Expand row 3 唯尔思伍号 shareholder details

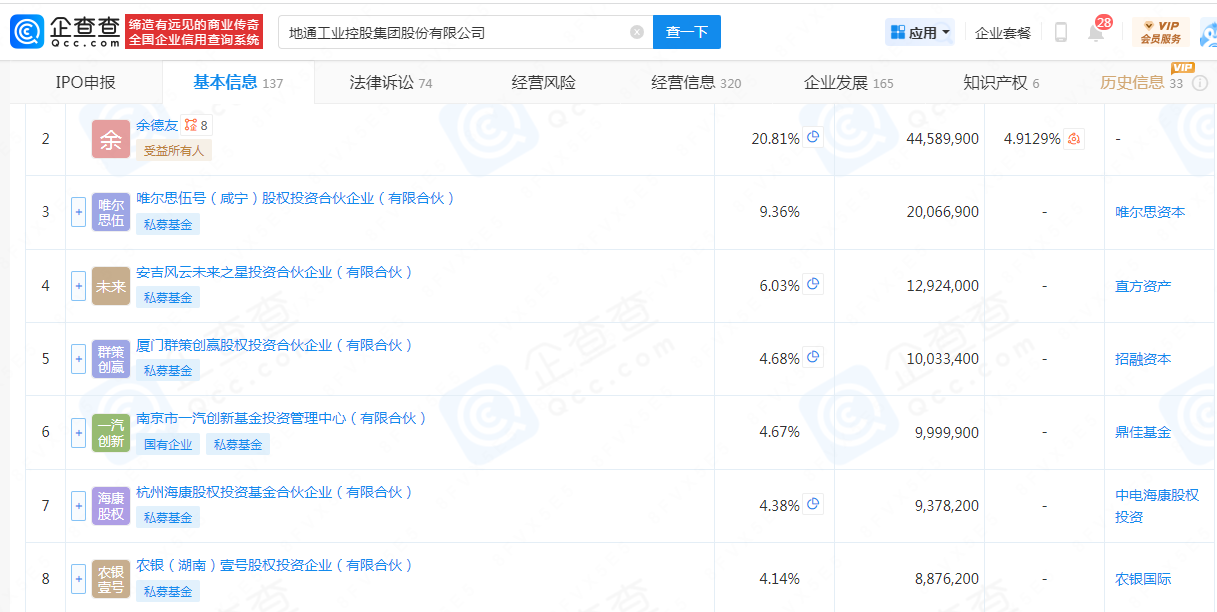pos(78,212)
